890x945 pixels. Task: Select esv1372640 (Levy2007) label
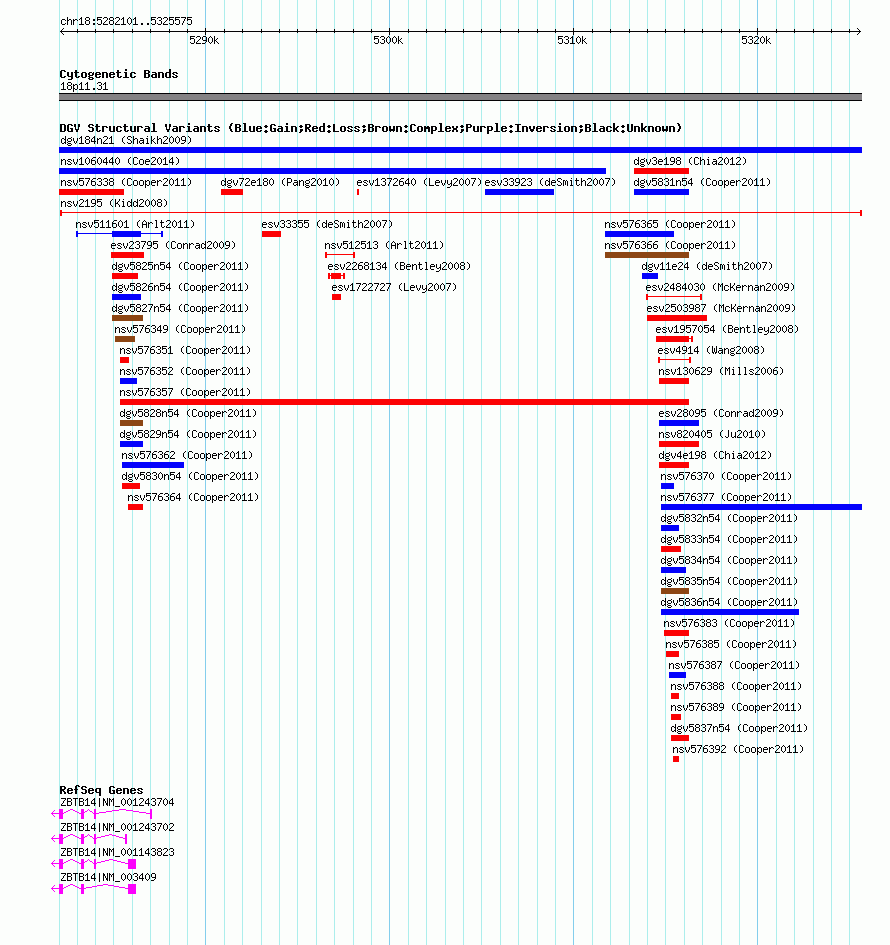click(x=419, y=183)
